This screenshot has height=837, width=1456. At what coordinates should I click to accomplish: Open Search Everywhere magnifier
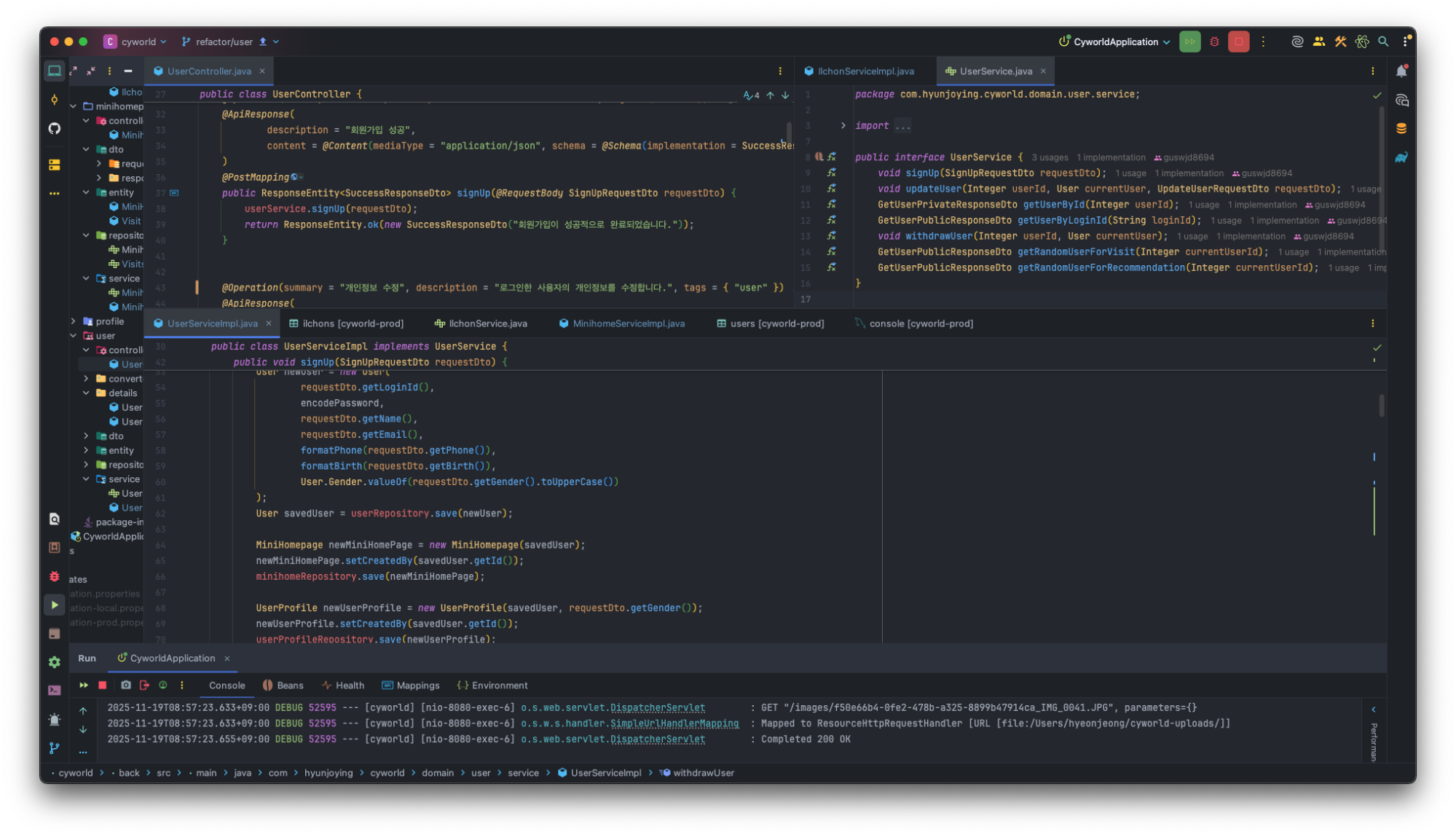[x=1383, y=42]
